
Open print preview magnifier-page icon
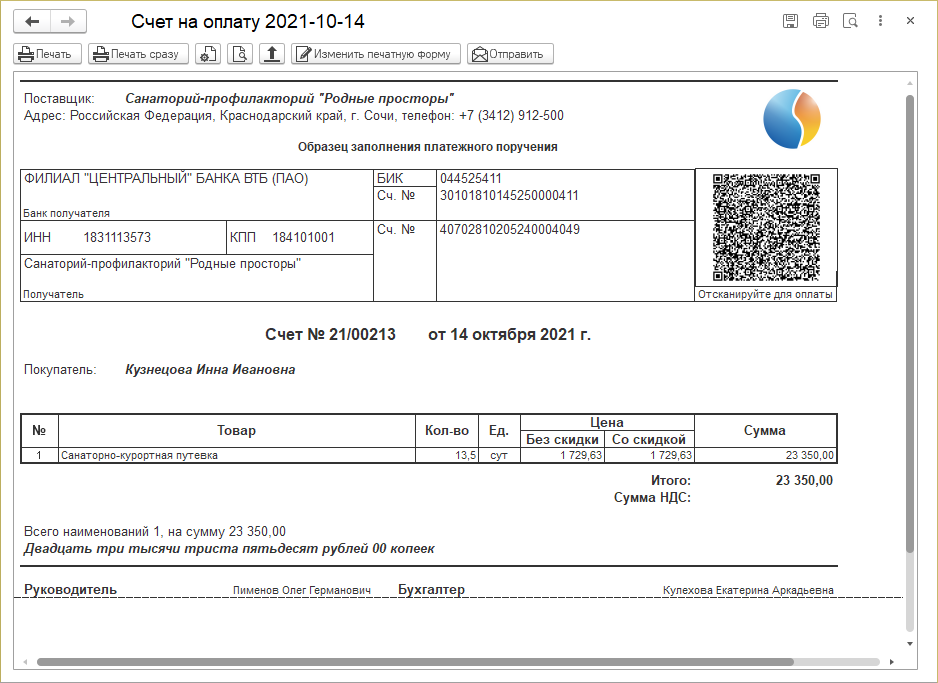tap(240, 54)
